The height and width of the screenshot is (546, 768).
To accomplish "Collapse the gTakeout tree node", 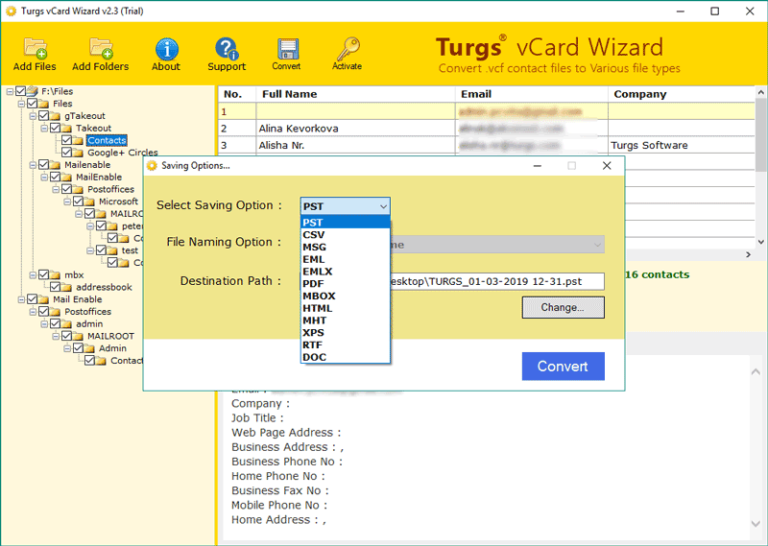I will (x=33, y=116).
